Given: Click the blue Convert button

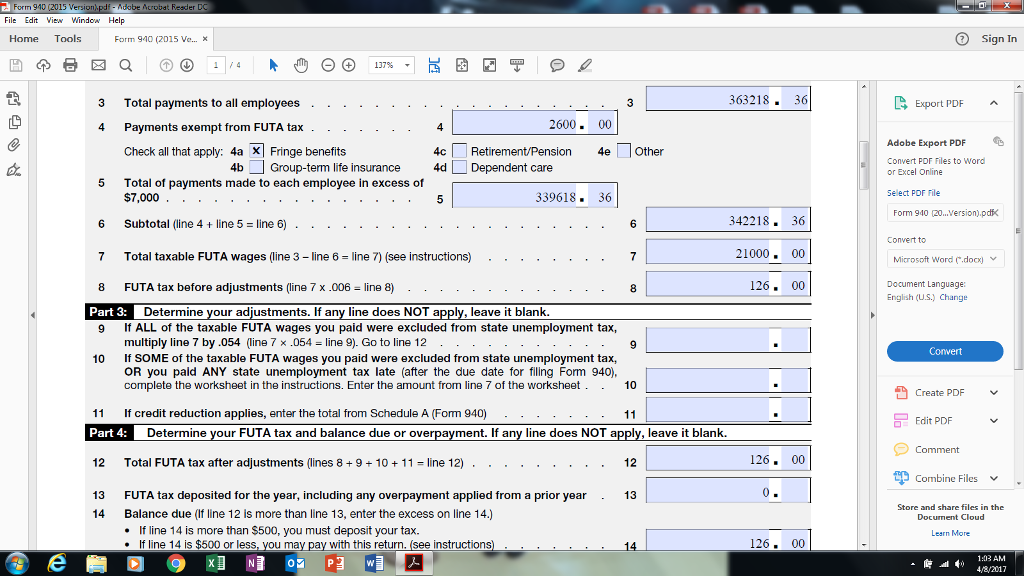Looking at the screenshot, I should click(x=945, y=351).
